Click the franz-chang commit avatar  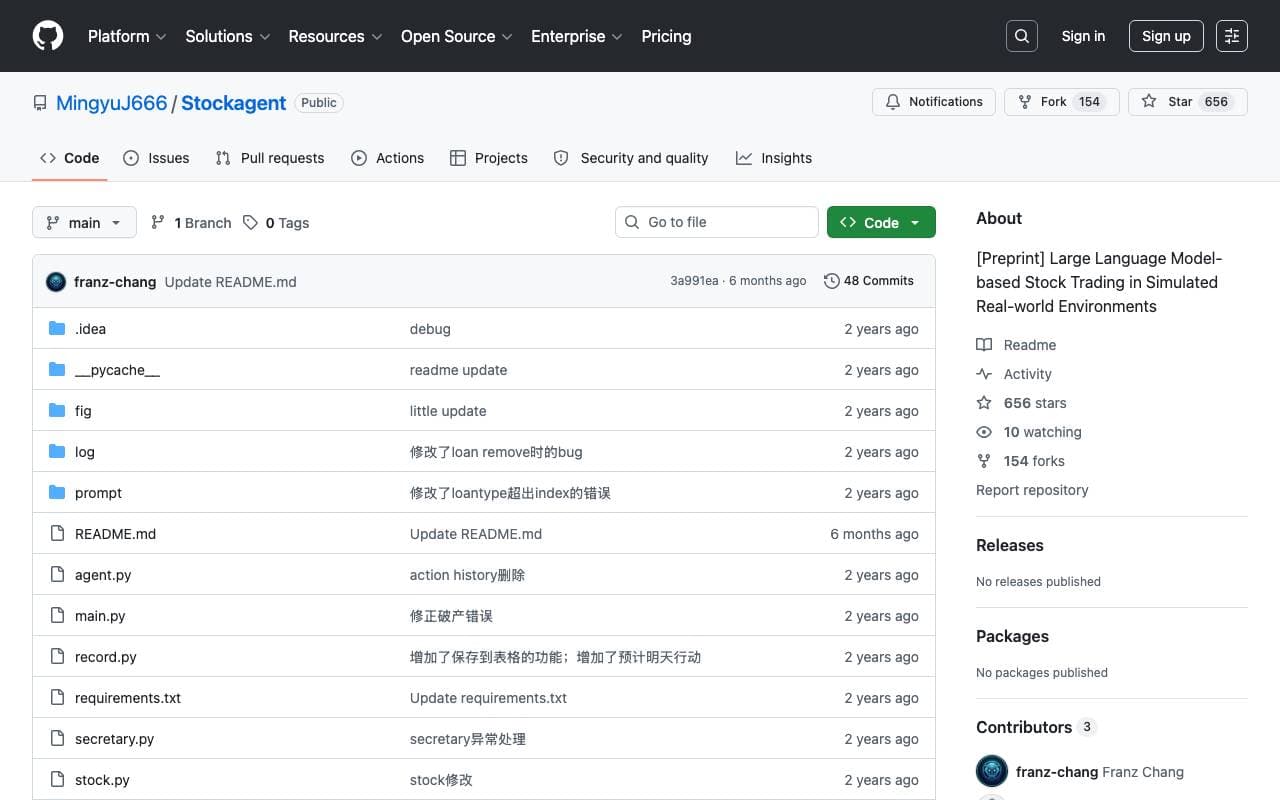coord(56,282)
